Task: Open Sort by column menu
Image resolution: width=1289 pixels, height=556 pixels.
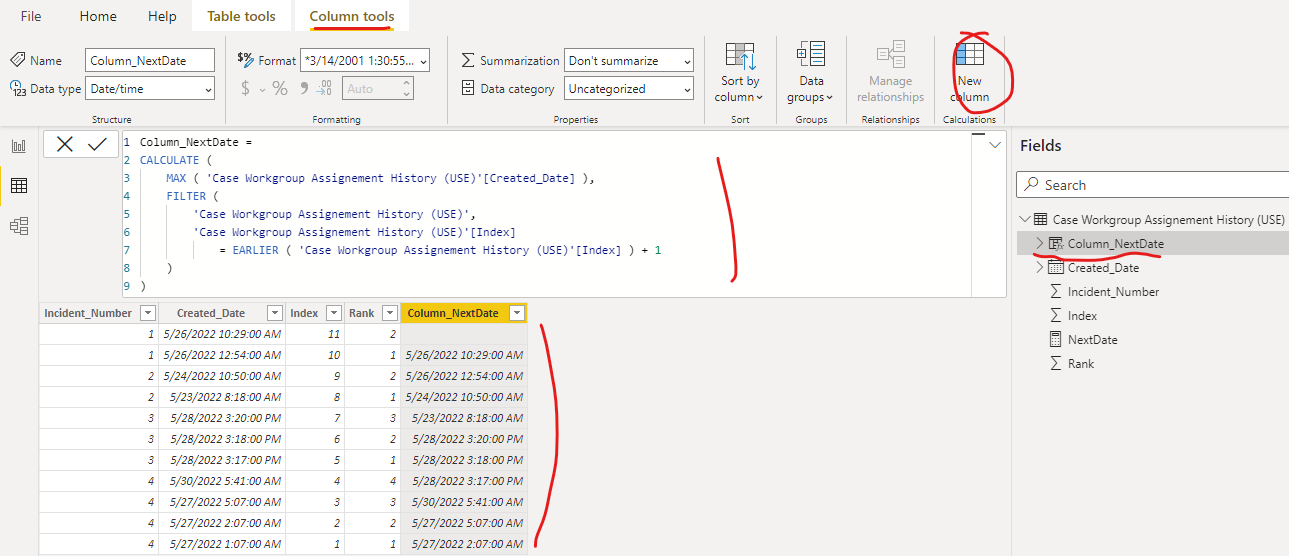Action: coord(740,73)
